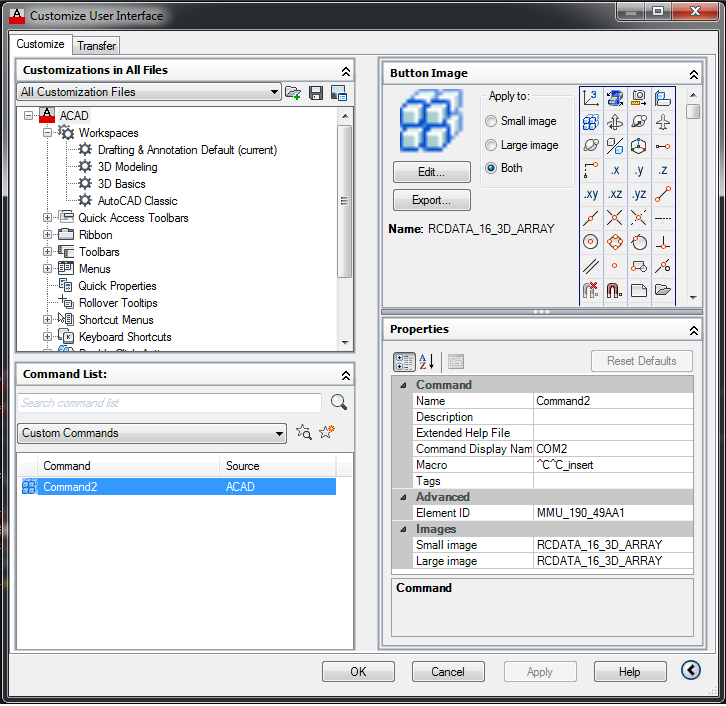This screenshot has height=706, width=726.
Task: Select the center snap circle icon
Action: click(x=590, y=242)
